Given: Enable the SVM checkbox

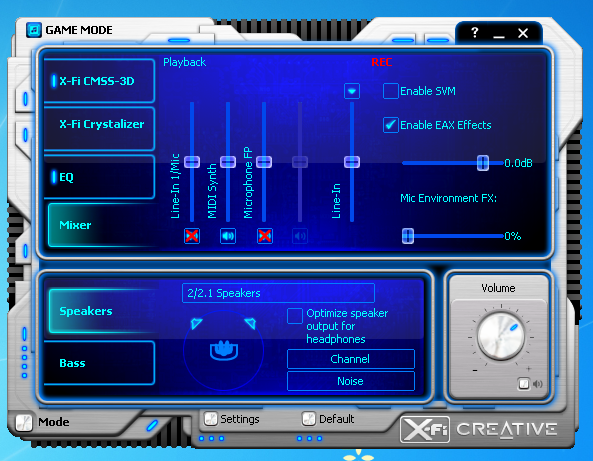Looking at the screenshot, I should (x=391, y=91).
